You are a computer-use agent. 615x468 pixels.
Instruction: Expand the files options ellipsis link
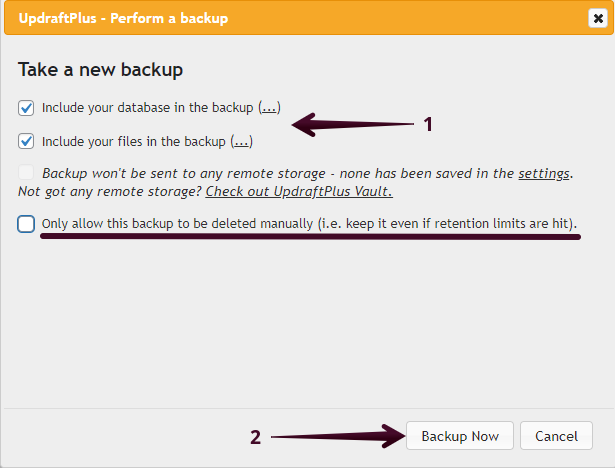pyautogui.click(x=242, y=141)
